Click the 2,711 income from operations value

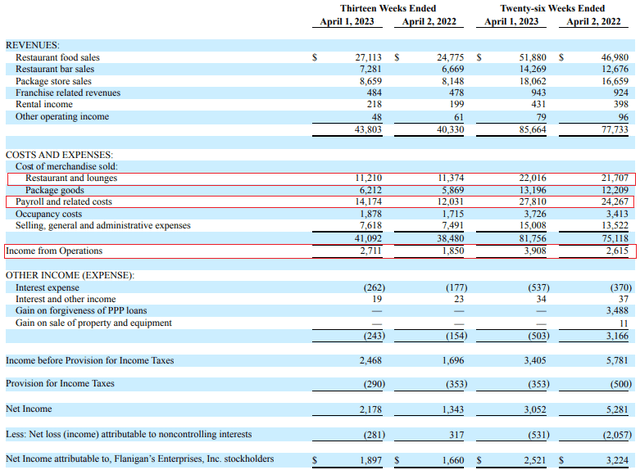[x=371, y=251]
